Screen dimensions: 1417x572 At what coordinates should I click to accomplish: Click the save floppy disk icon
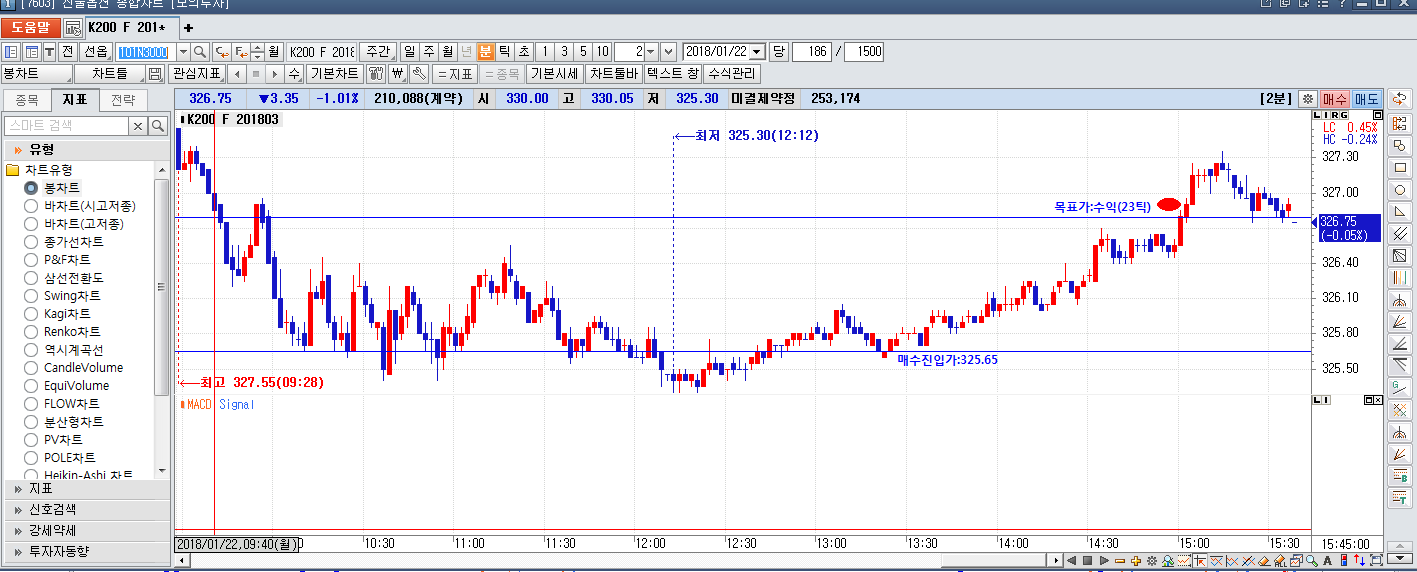[155, 74]
